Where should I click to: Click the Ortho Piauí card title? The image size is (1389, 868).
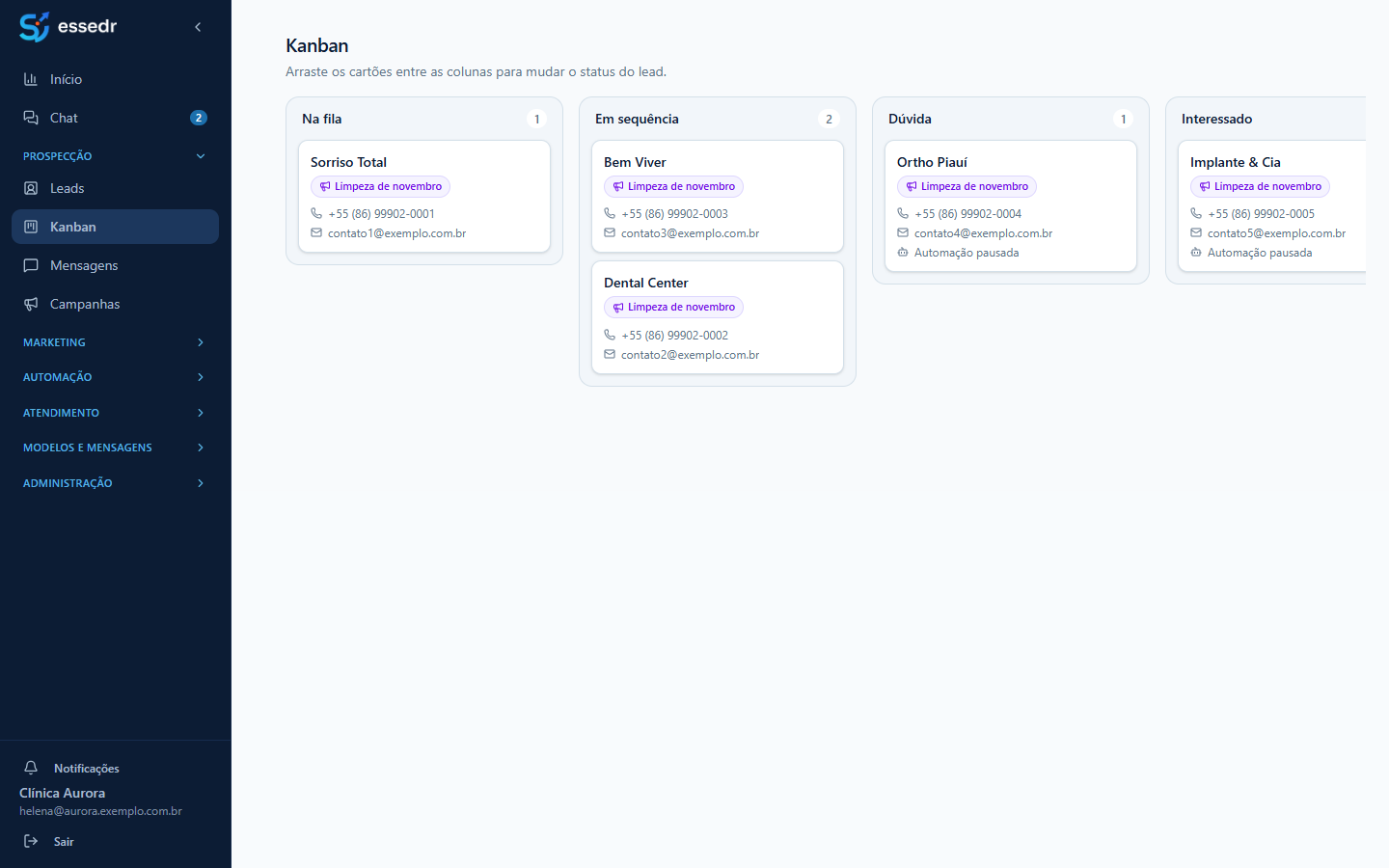coord(932,162)
